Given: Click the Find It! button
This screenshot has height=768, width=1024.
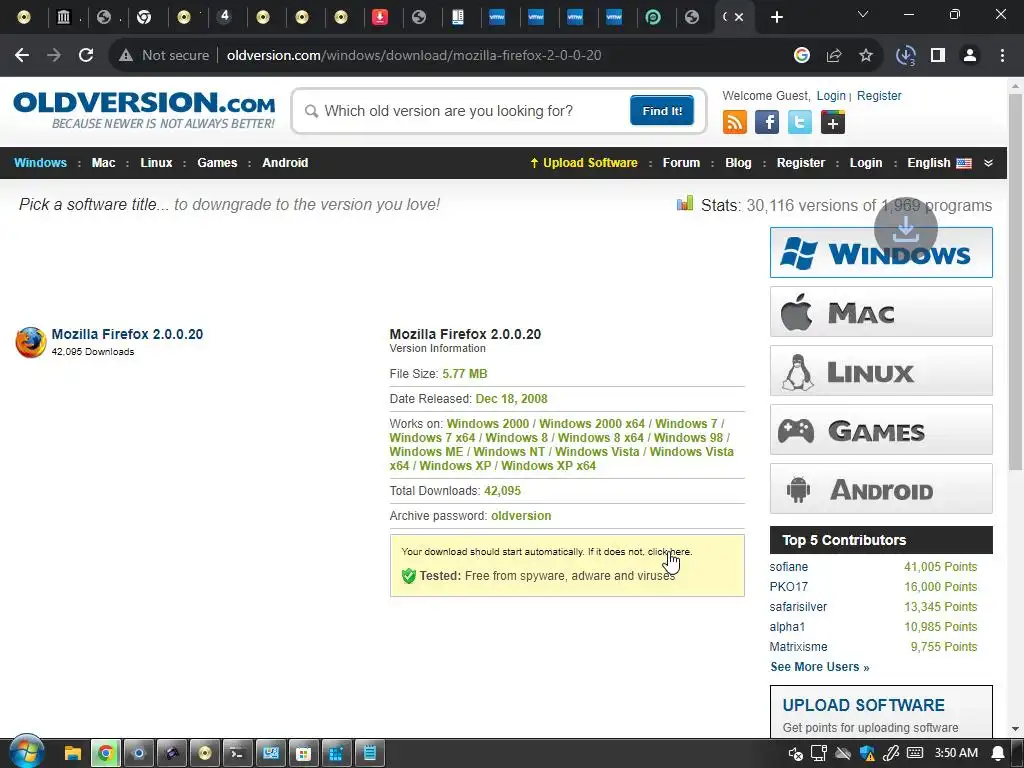Looking at the screenshot, I should click(662, 110).
